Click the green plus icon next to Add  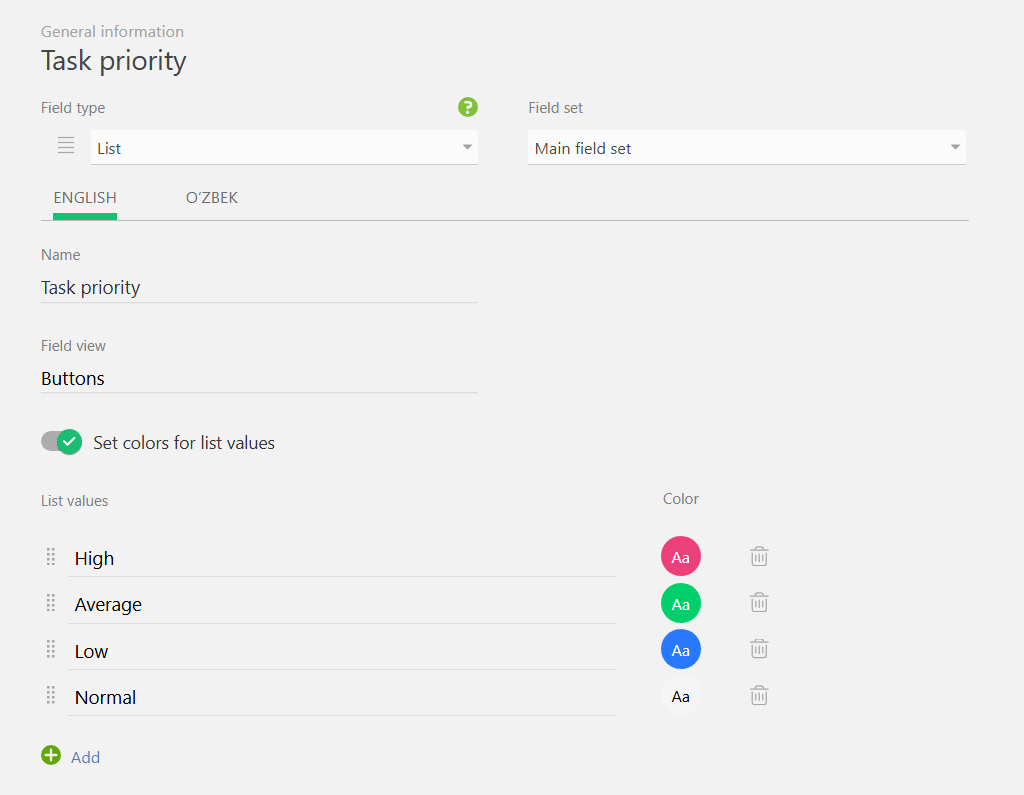(x=50, y=756)
